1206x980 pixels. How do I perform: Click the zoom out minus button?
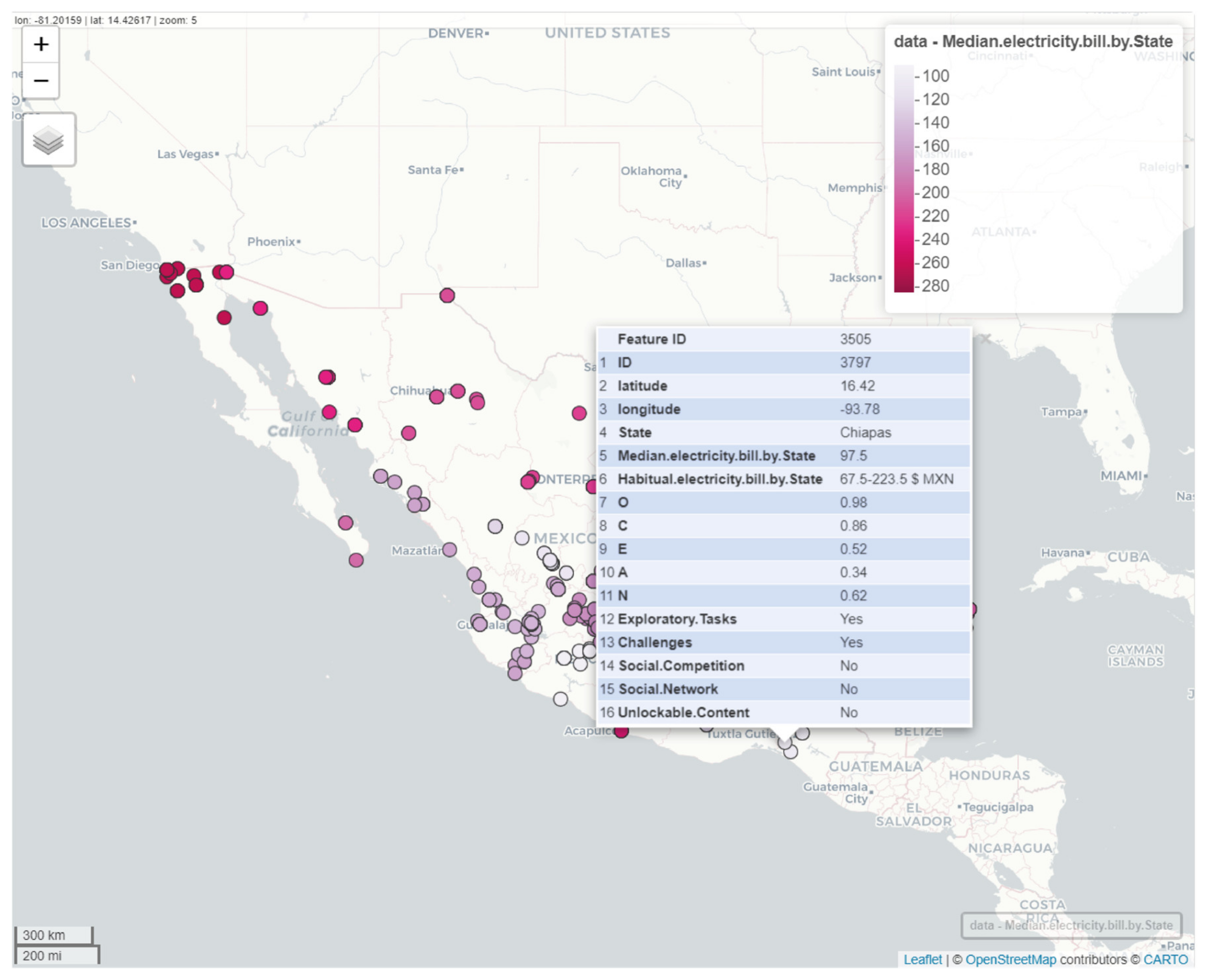[41, 81]
